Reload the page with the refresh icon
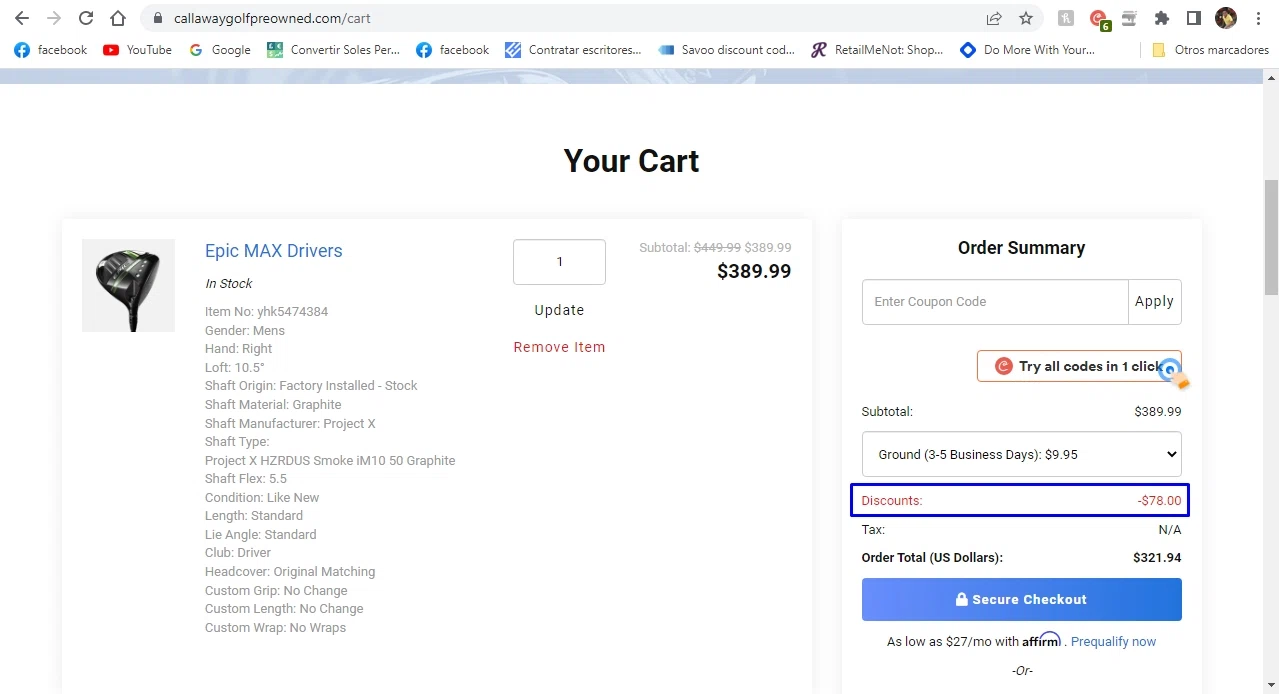 pyautogui.click(x=86, y=18)
